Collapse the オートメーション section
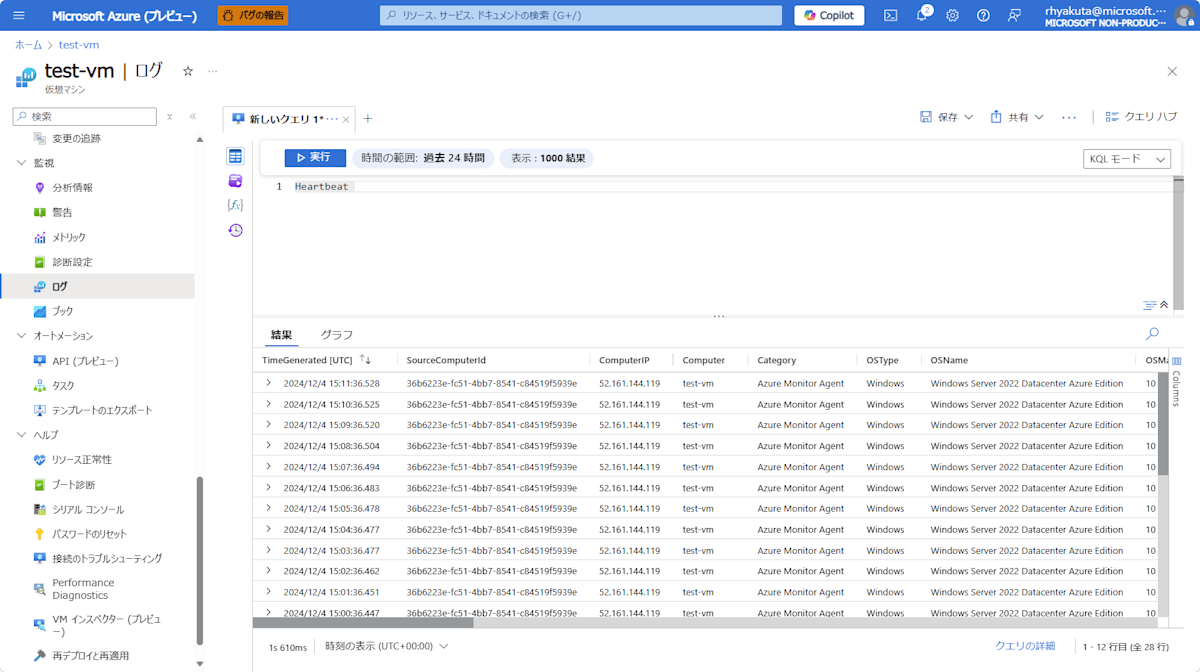Screen dimensions: 1200x672 (23, 336)
